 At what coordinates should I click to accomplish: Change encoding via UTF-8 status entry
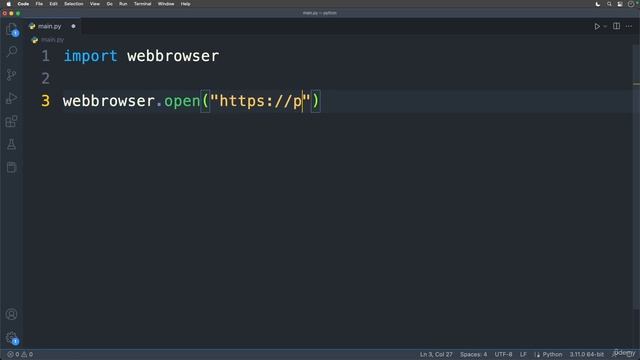coord(503,354)
